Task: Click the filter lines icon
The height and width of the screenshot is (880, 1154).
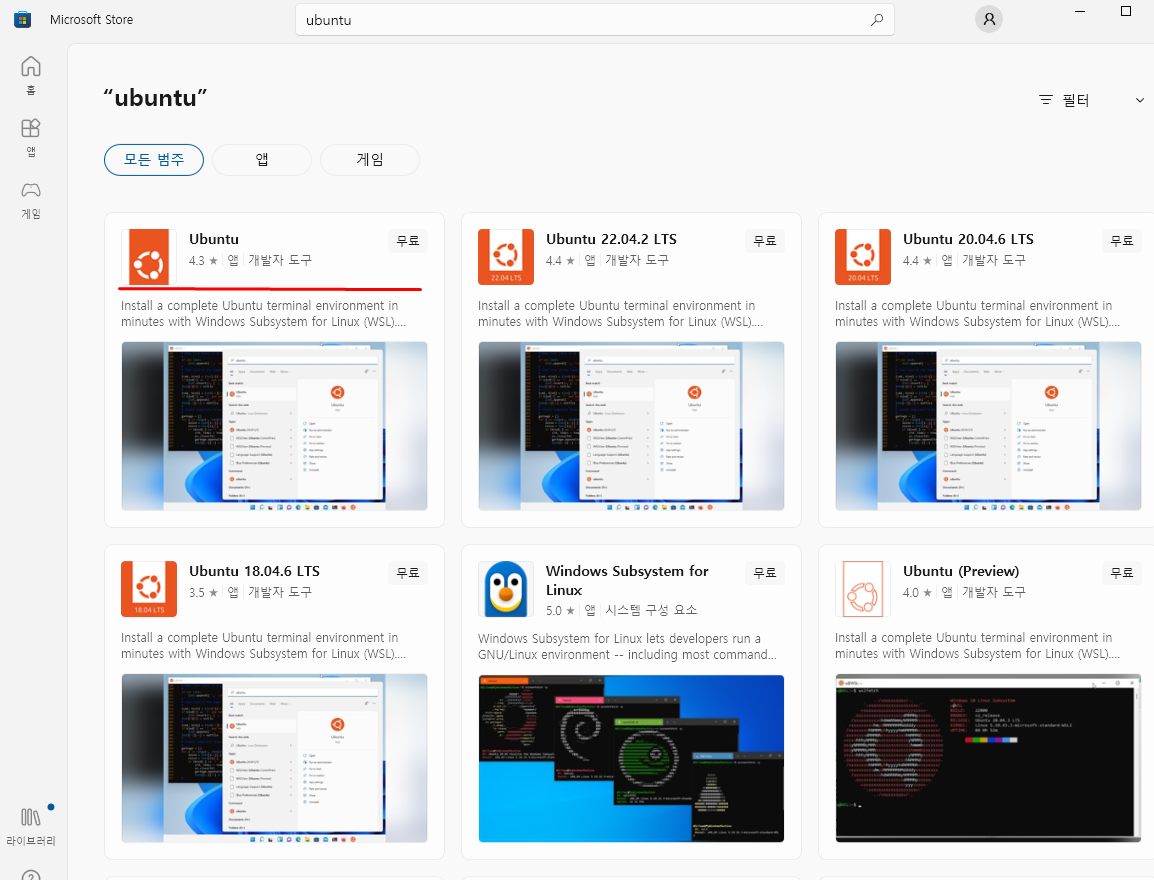Action: pos(1046,100)
